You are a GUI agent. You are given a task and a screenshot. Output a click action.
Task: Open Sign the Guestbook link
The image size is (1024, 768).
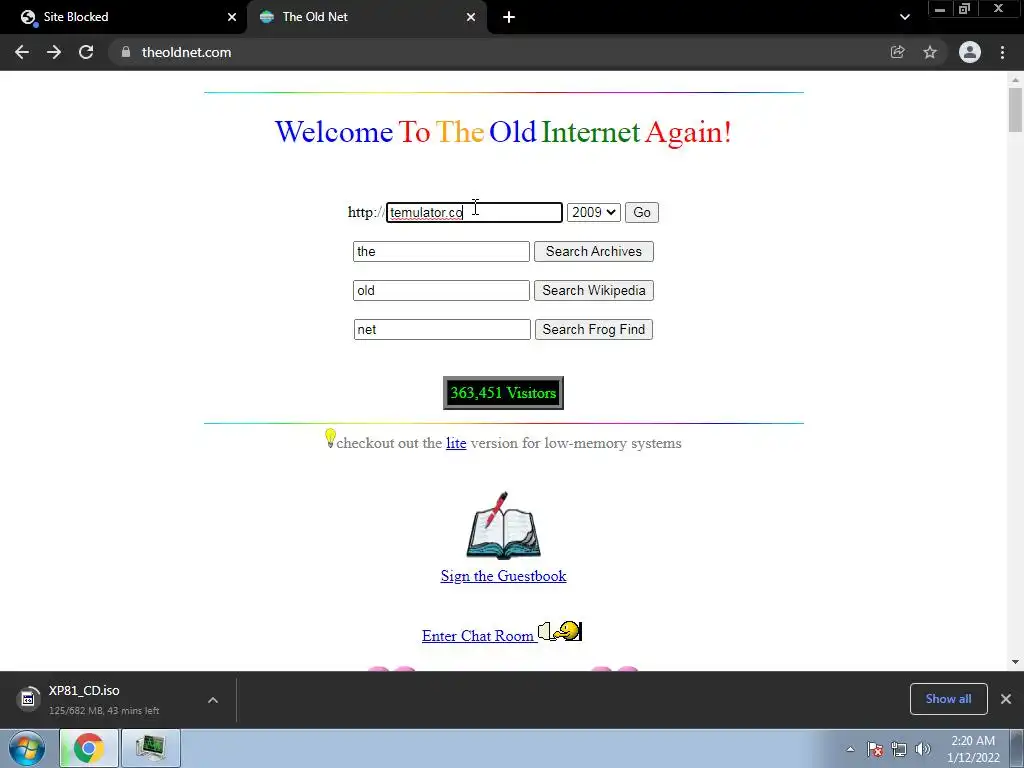[503, 576]
